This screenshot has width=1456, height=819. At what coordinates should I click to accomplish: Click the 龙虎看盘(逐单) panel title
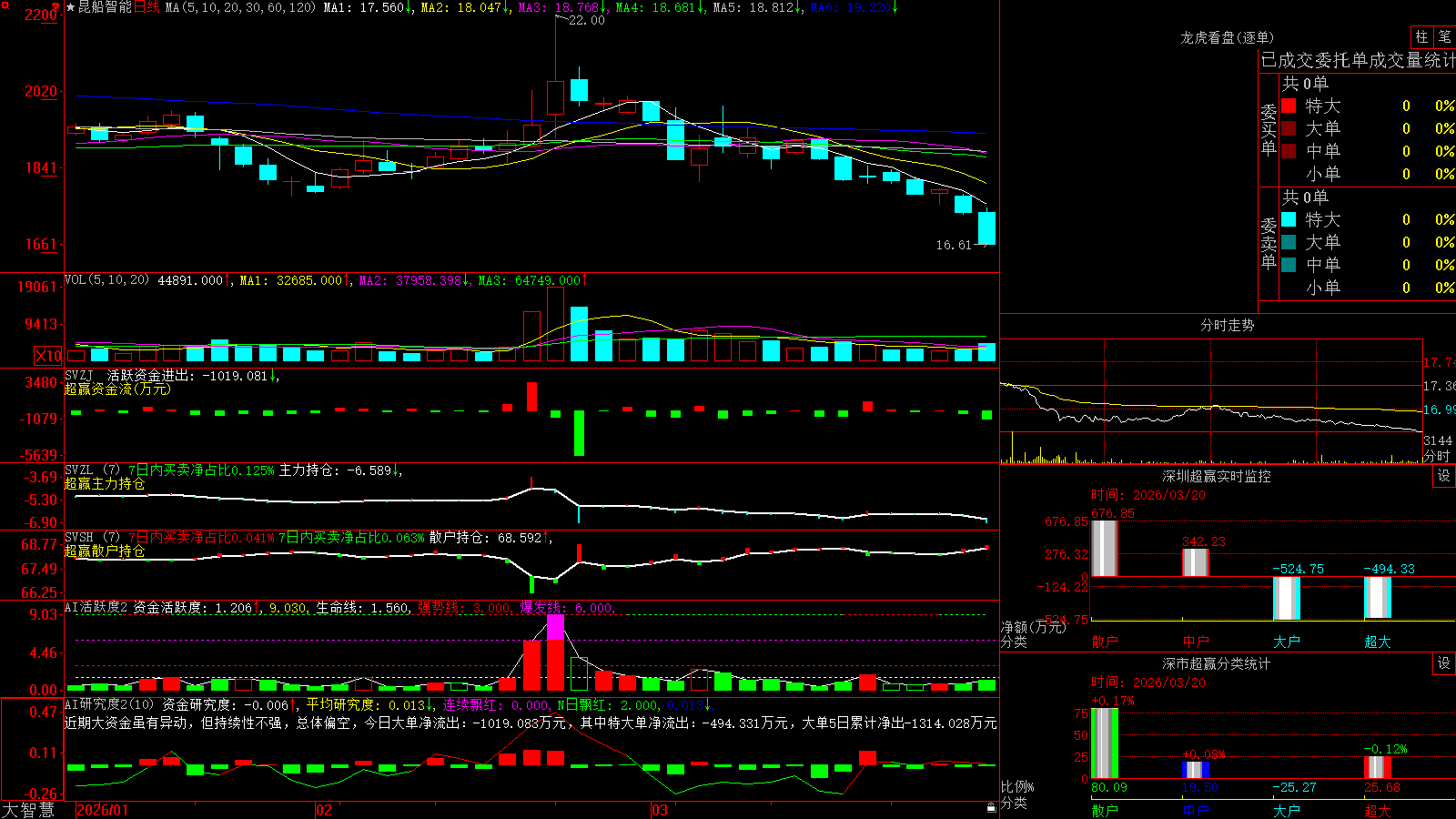(x=1227, y=37)
